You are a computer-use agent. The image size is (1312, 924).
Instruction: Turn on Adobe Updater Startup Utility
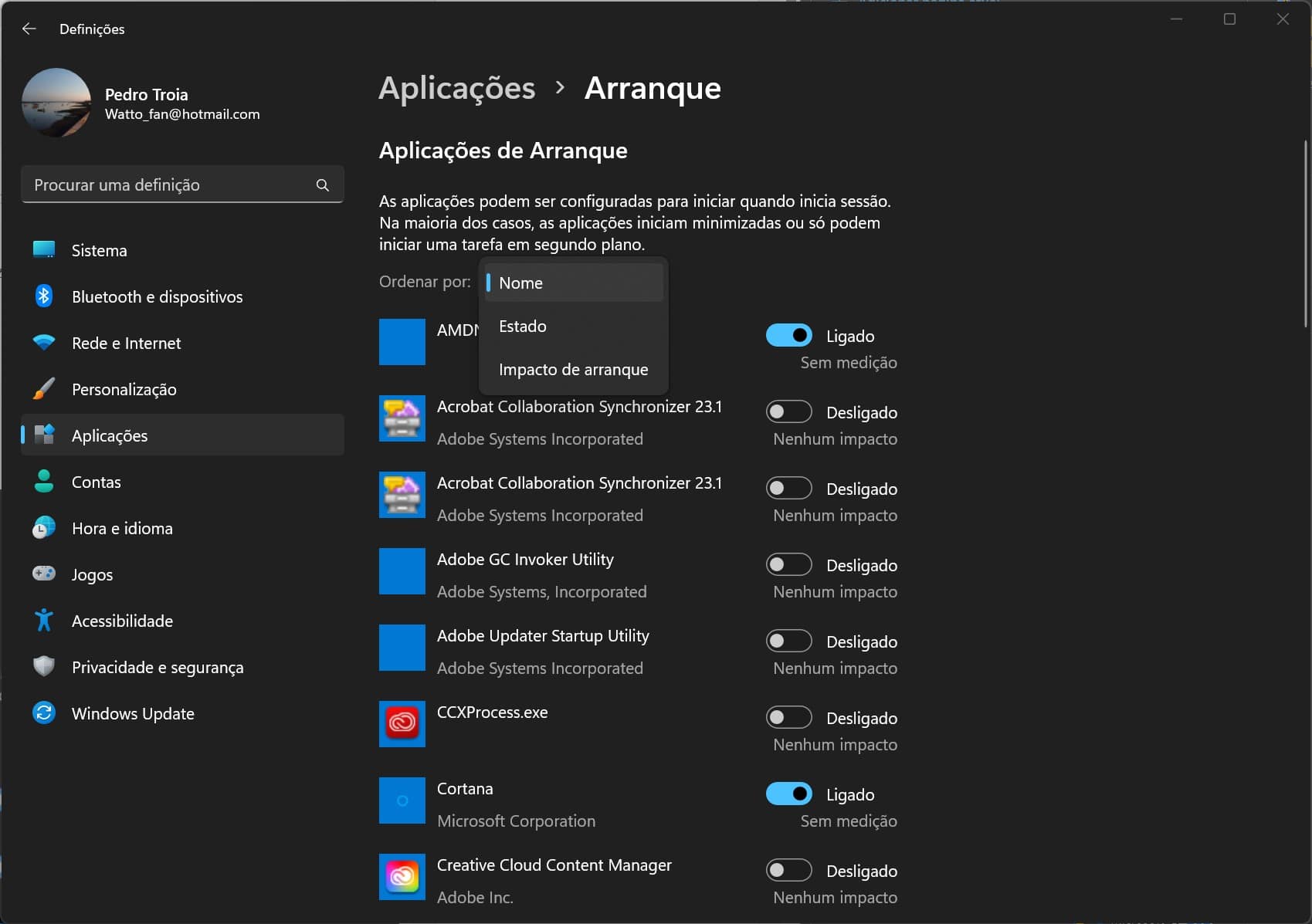pyautogui.click(x=788, y=641)
